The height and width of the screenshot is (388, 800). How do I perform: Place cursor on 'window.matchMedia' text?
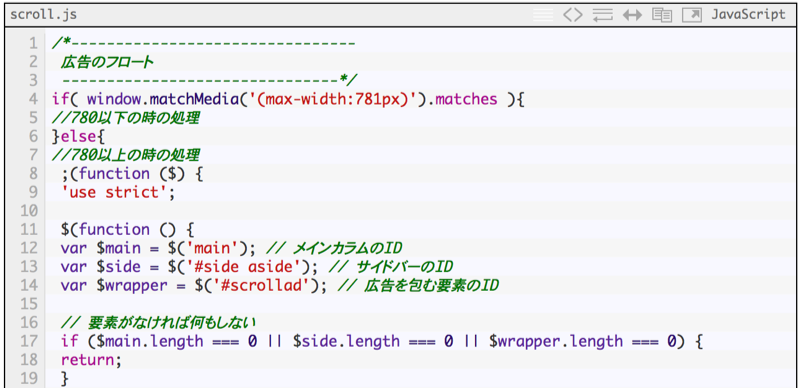tap(163, 99)
